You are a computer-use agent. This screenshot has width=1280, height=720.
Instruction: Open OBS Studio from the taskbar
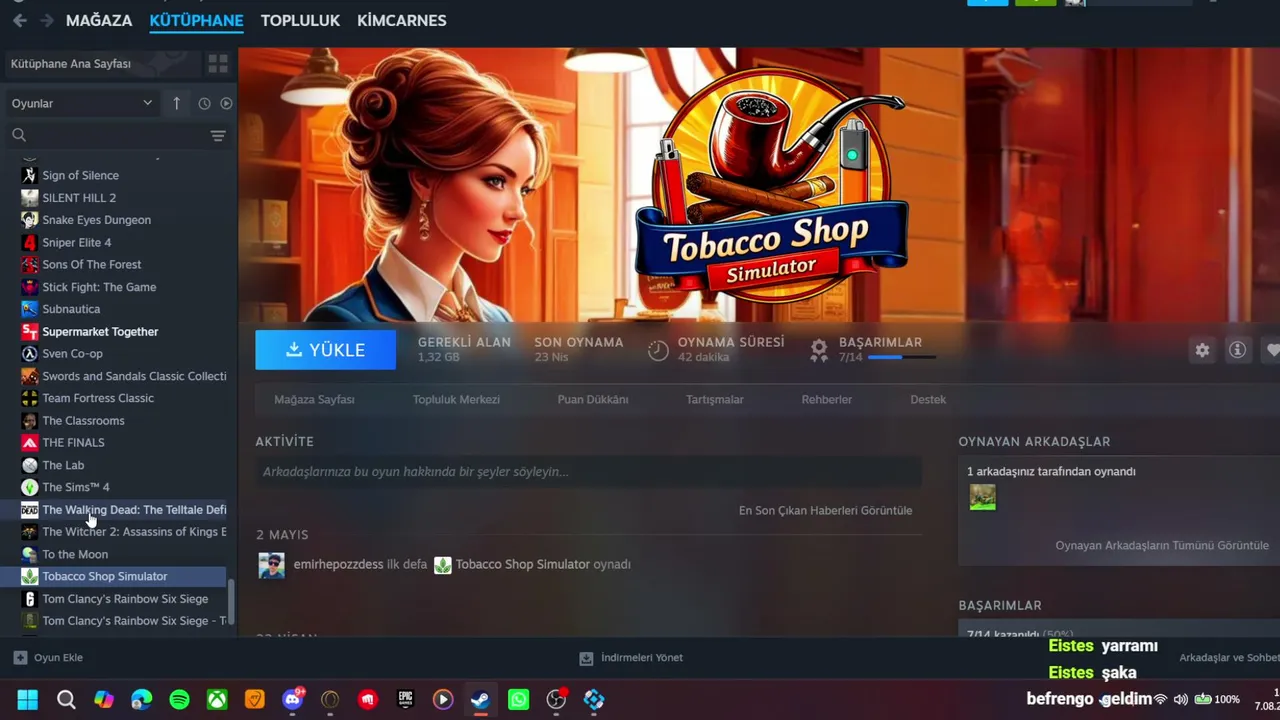pyautogui.click(x=556, y=699)
